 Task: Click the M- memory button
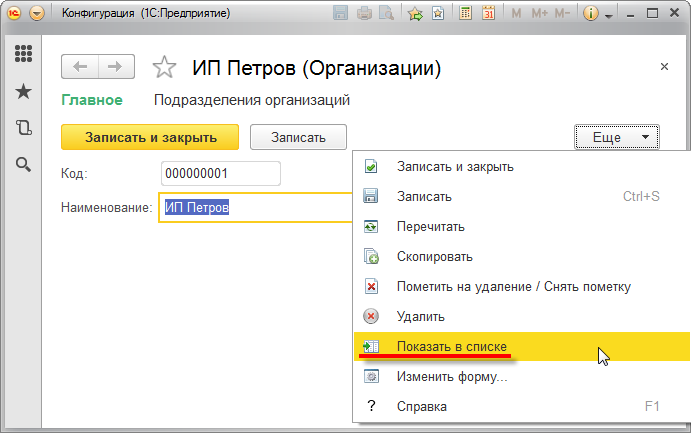click(562, 14)
